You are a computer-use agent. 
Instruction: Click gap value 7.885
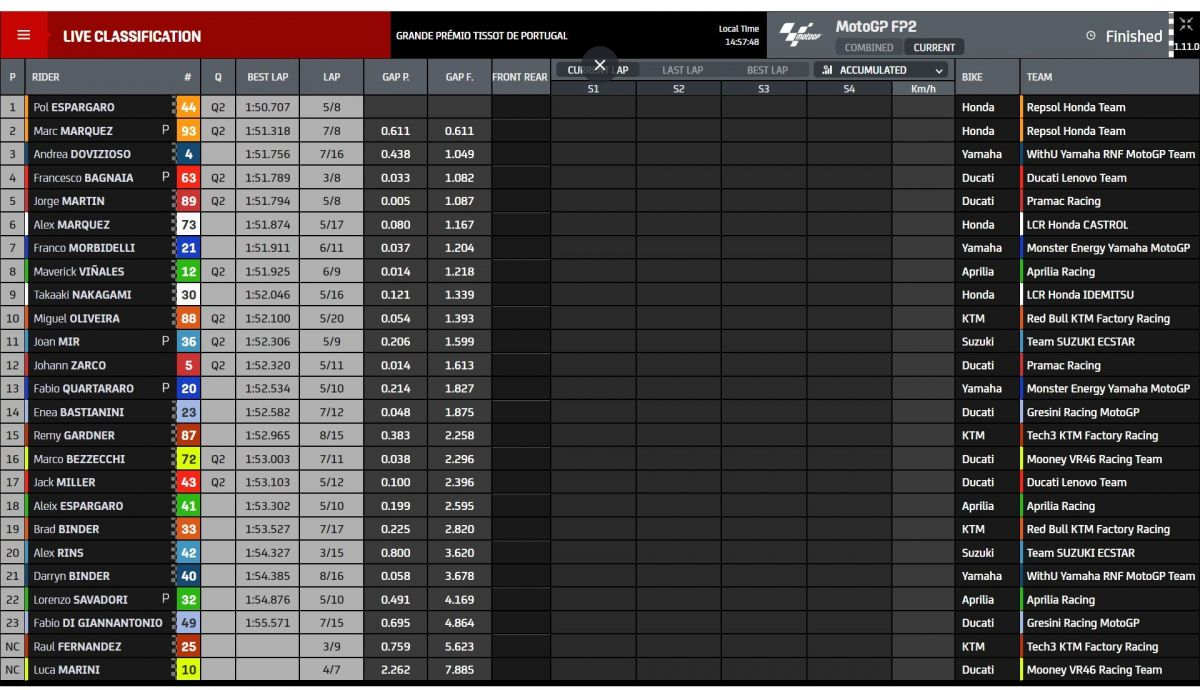coord(459,670)
